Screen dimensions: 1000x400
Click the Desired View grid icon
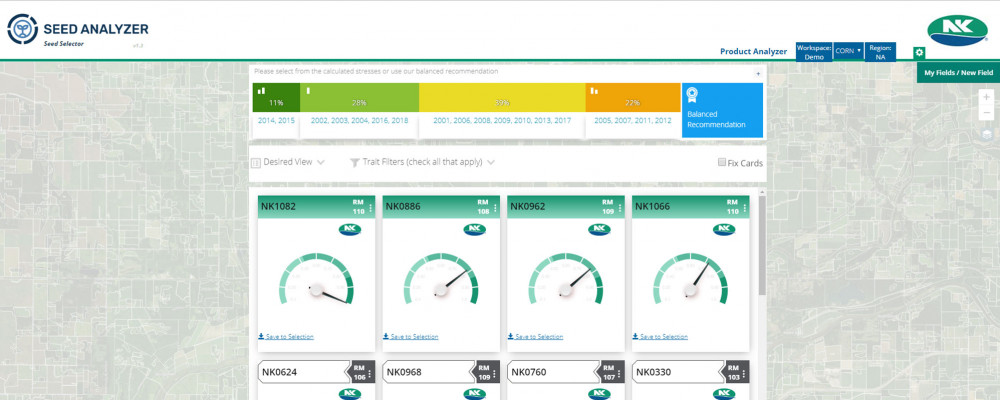coord(256,163)
